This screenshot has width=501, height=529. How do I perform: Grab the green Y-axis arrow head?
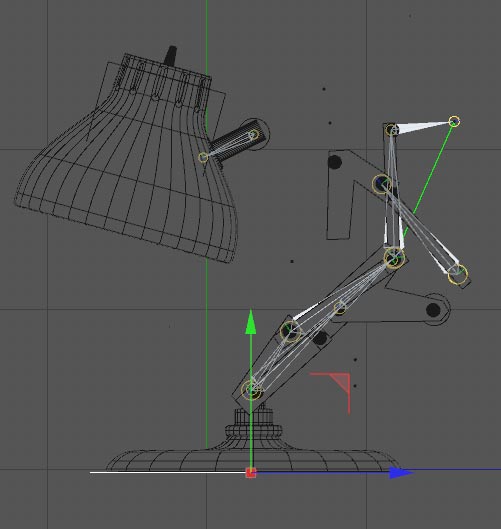pyautogui.click(x=250, y=322)
